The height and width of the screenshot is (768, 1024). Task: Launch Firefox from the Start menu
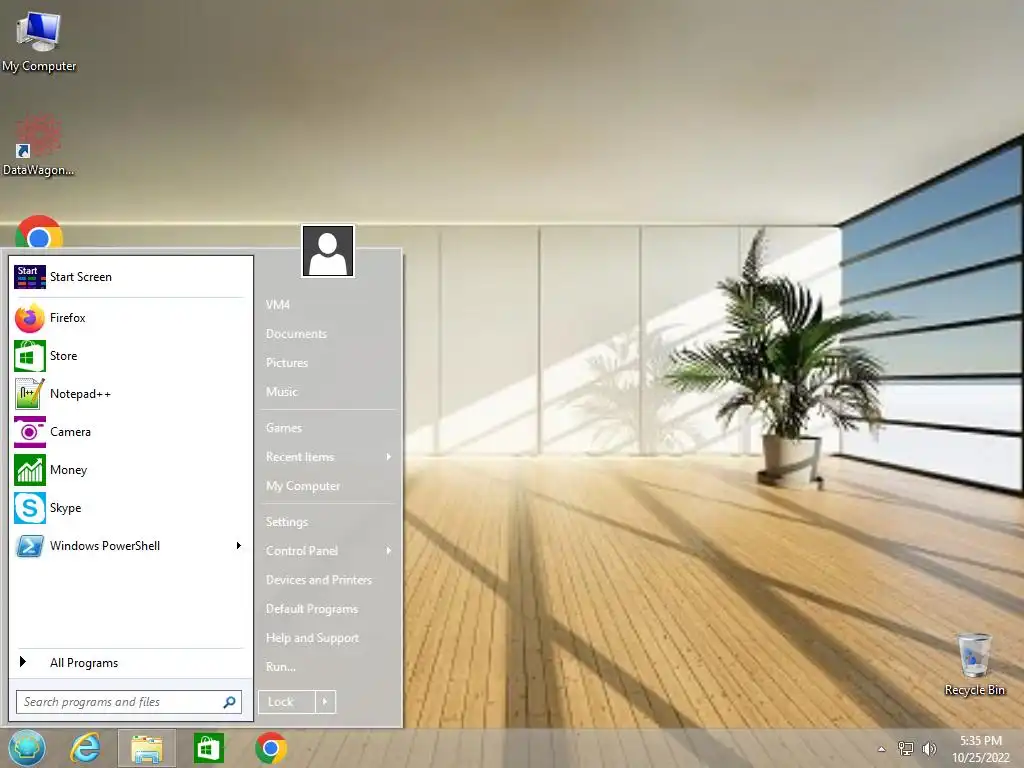point(30,318)
